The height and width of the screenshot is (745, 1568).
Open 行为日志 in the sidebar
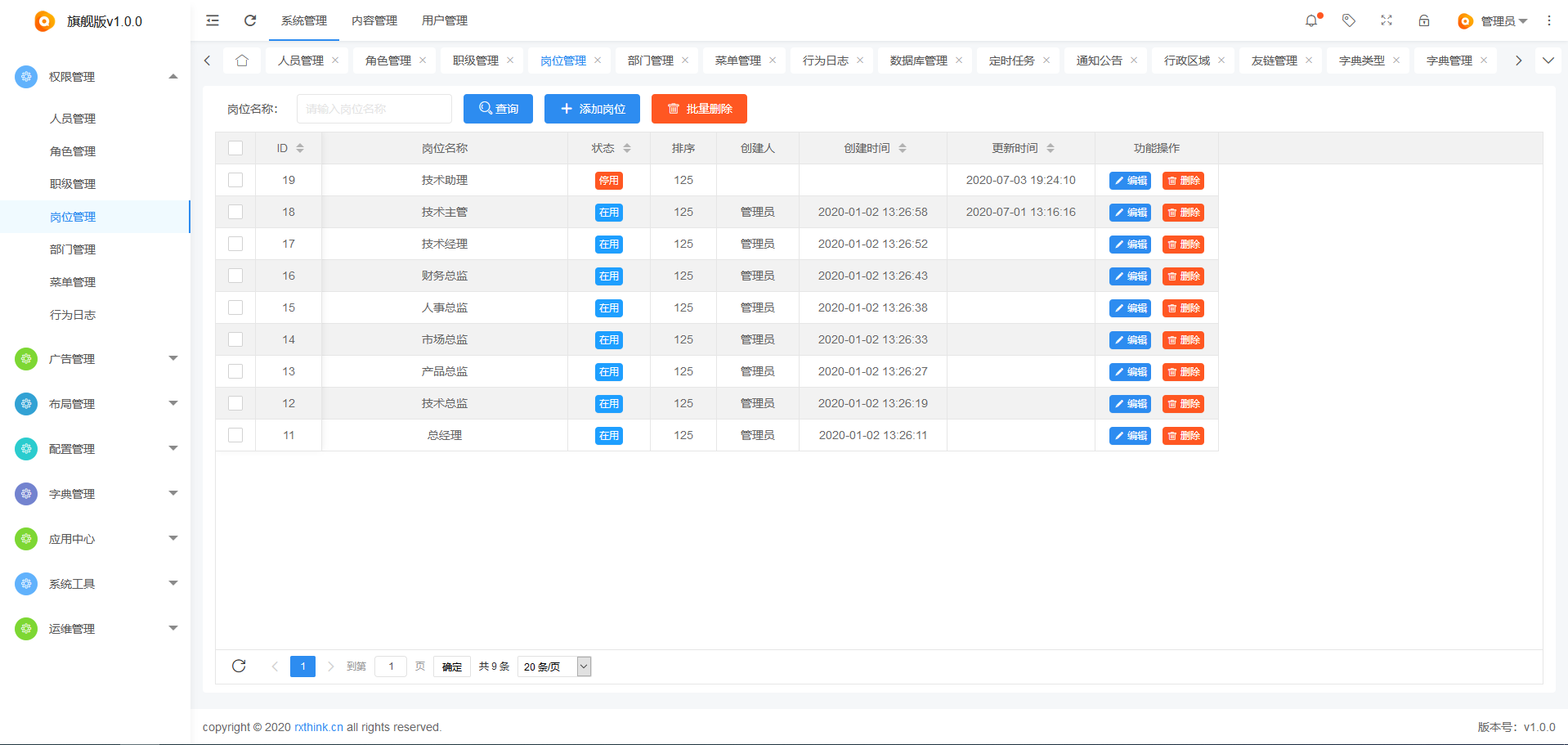click(x=73, y=315)
